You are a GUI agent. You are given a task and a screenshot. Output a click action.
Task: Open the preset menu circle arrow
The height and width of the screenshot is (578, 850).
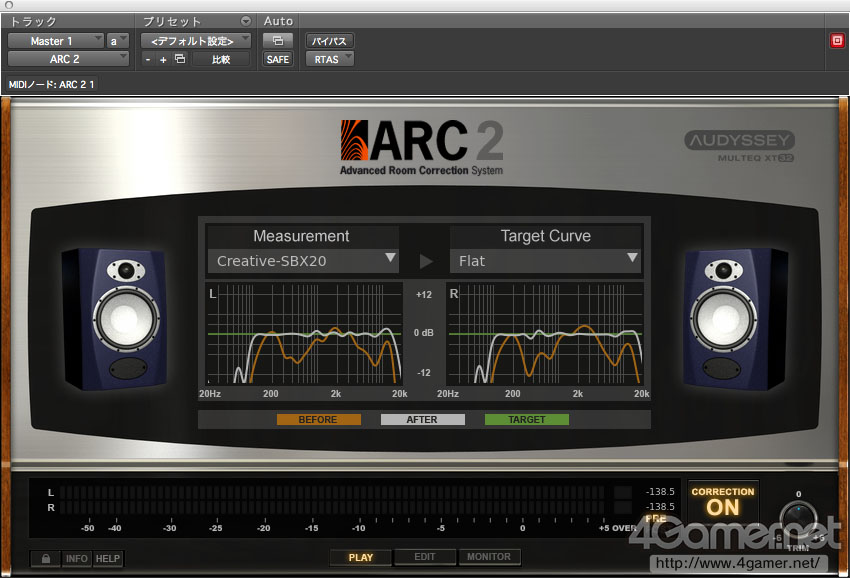[246, 21]
